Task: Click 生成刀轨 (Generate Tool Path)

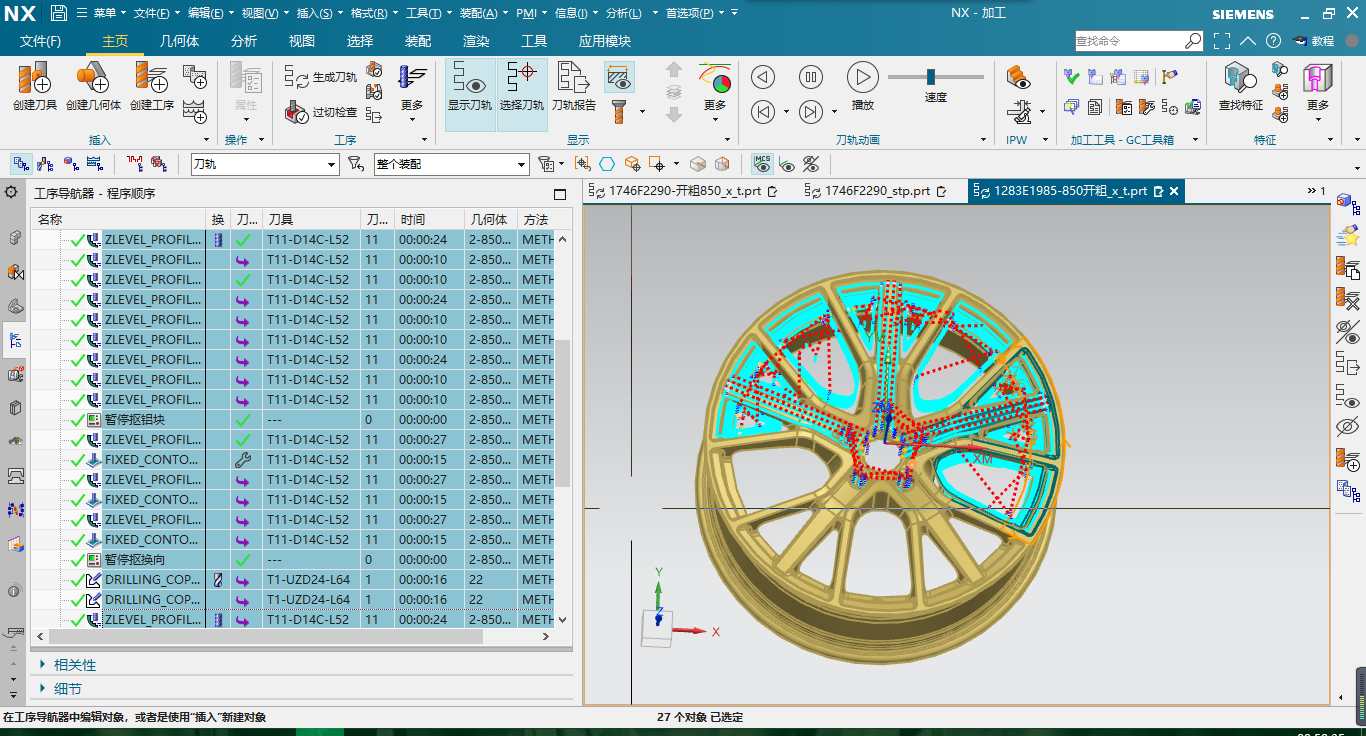Action: tap(320, 77)
